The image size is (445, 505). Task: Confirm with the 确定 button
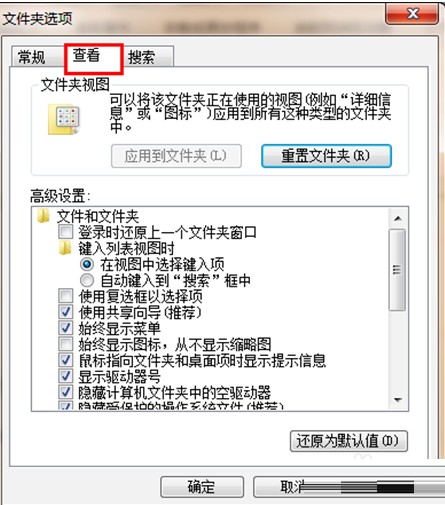202,487
